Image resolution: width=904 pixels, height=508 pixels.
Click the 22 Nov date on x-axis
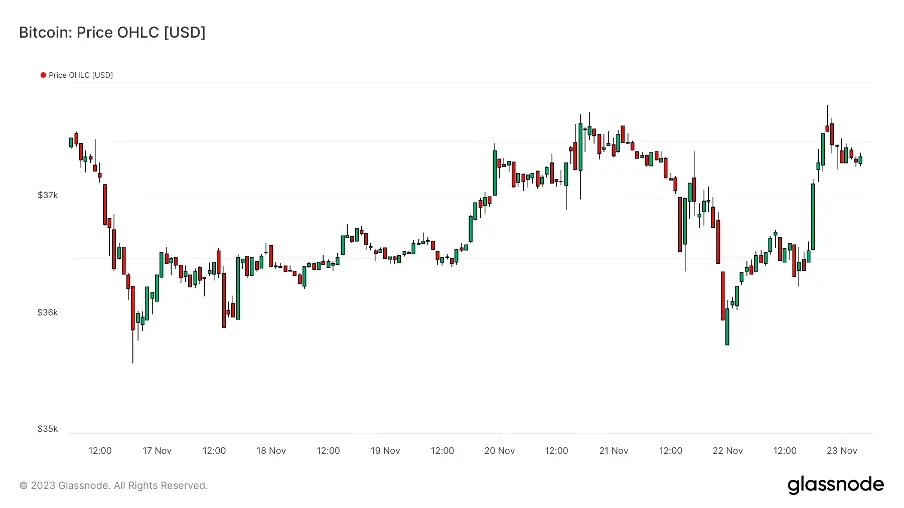click(x=729, y=451)
